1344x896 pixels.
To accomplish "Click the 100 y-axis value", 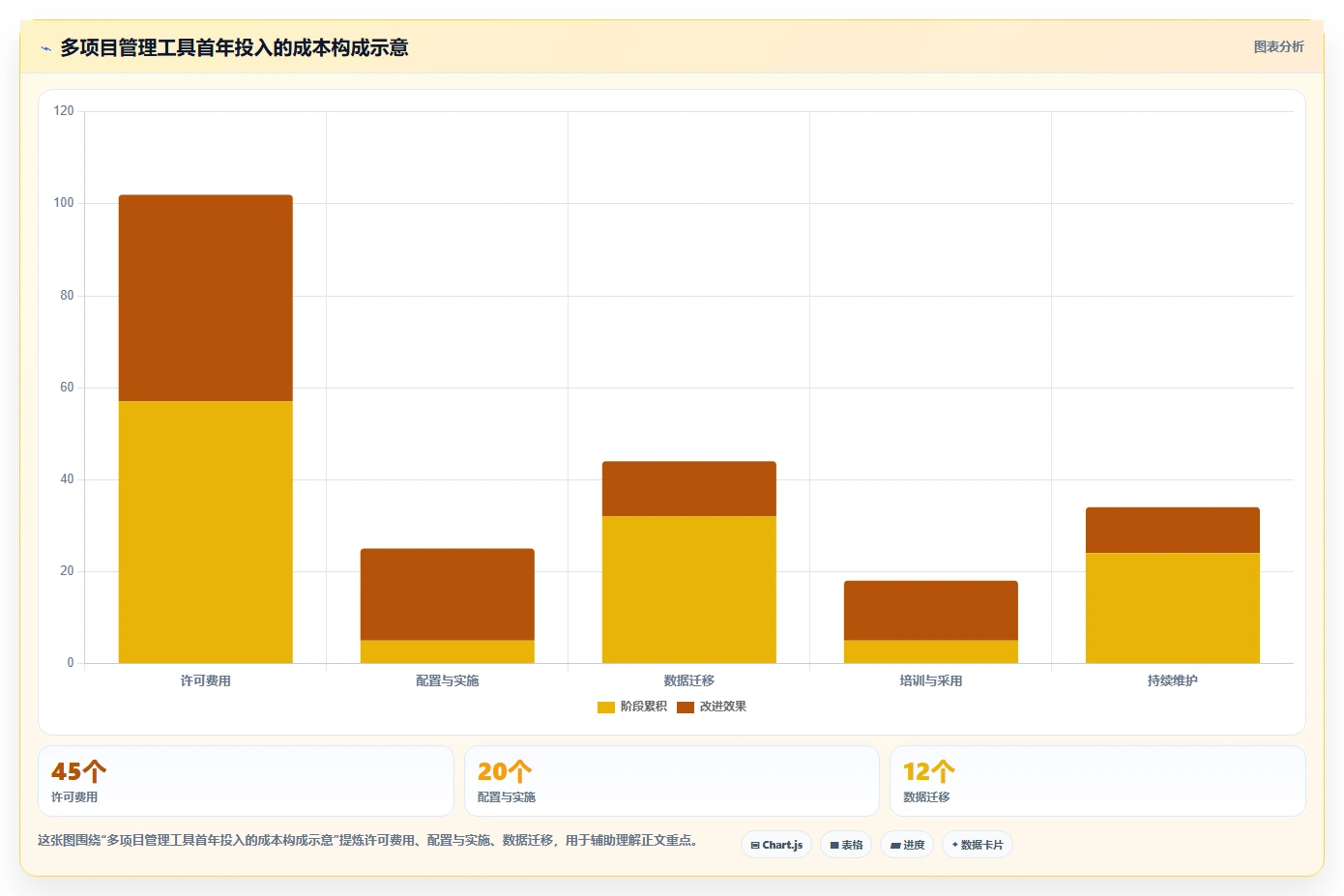I will 64,203.
